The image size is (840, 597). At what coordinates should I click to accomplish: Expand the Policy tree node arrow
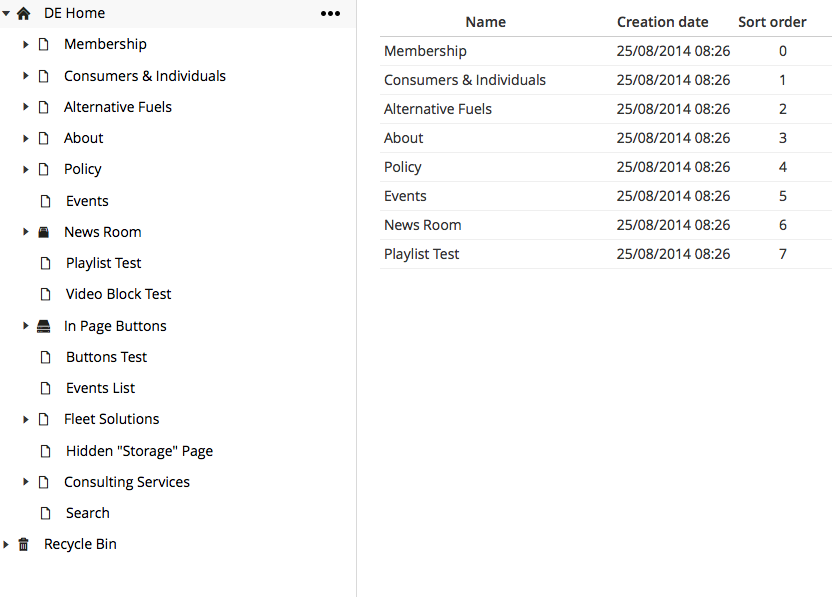pos(25,169)
